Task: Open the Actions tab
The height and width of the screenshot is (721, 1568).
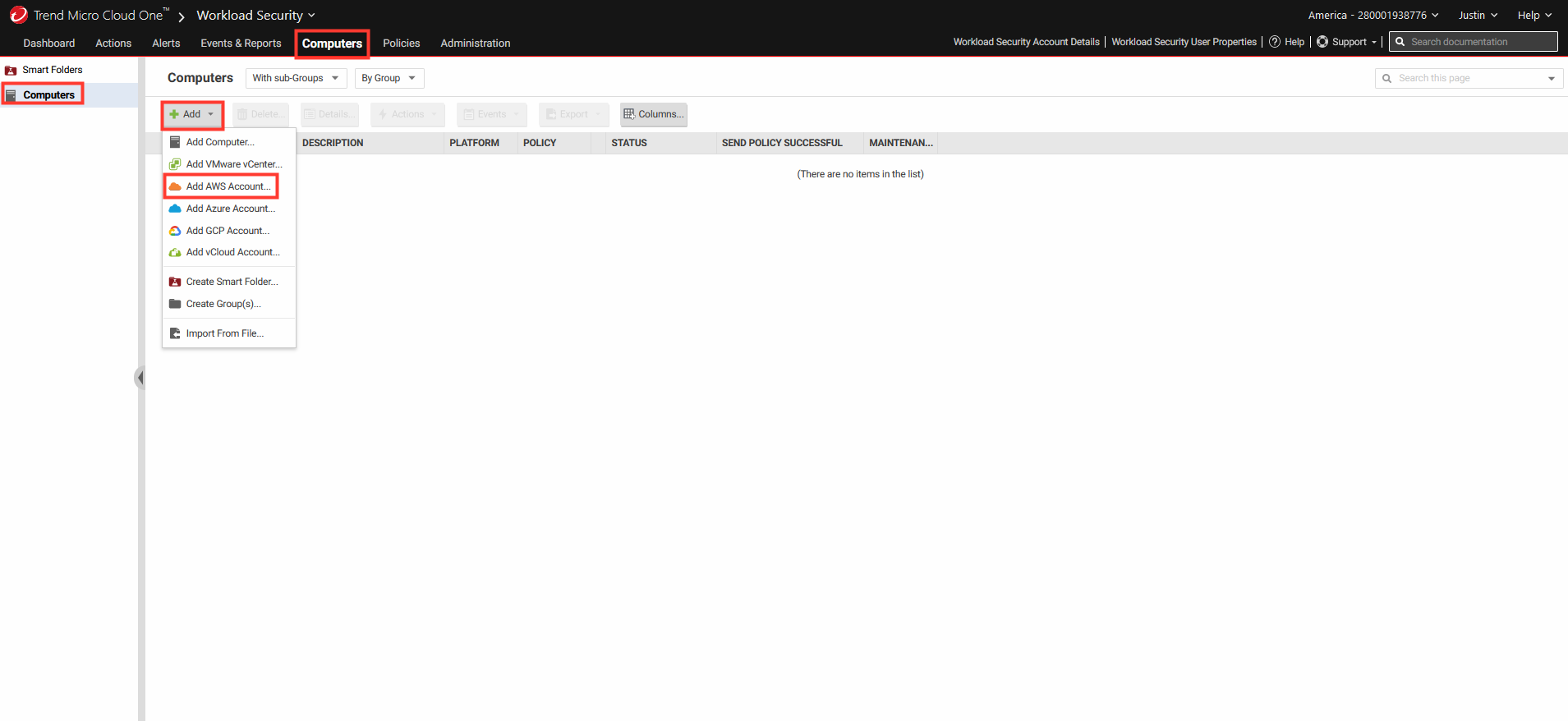Action: click(x=113, y=44)
